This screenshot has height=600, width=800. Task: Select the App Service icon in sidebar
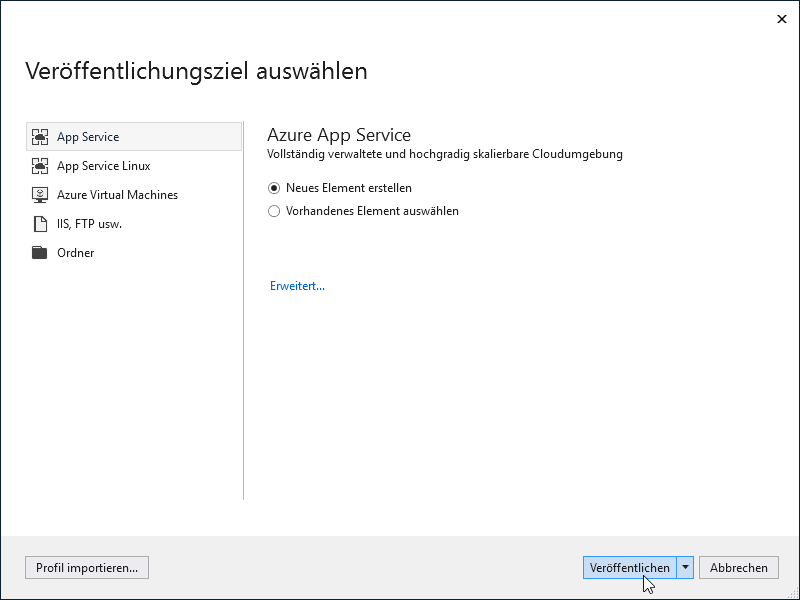(x=40, y=136)
